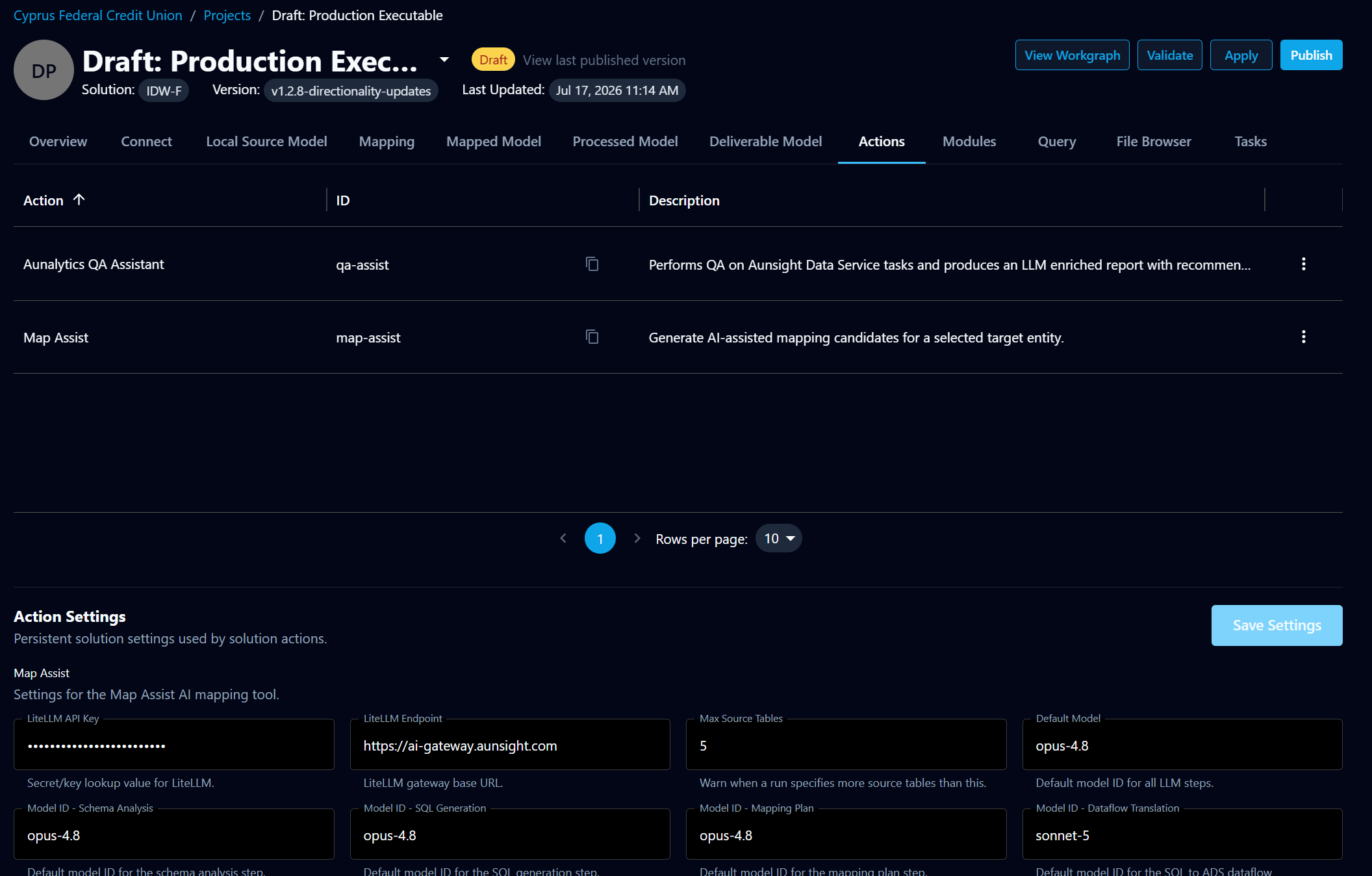The height and width of the screenshot is (876, 1372).
Task: Copy the qa-assist ID
Action: coord(592,264)
